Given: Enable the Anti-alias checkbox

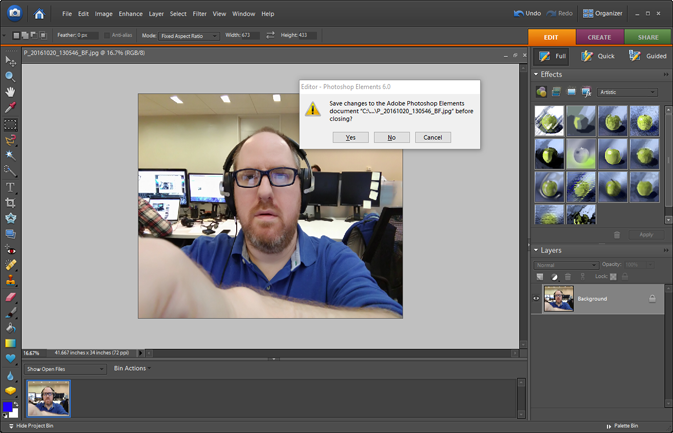Looking at the screenshot, I should click(108, 35).
